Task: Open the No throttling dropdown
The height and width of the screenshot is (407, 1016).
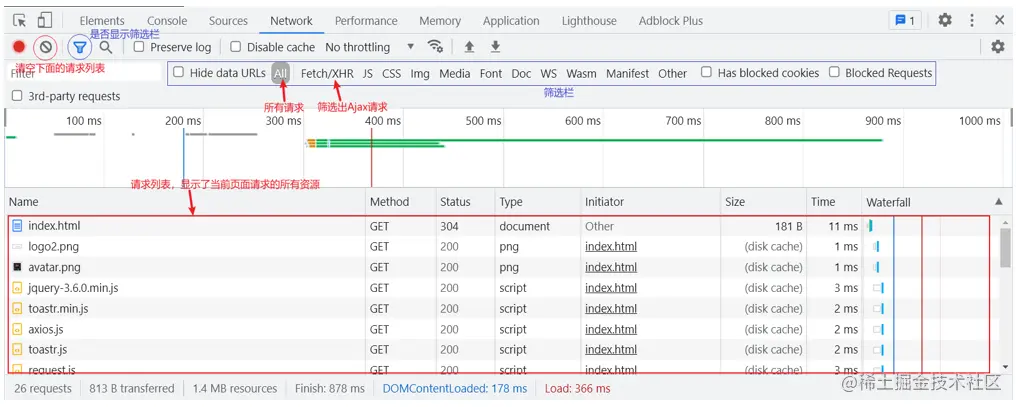Action: [369, 47]
